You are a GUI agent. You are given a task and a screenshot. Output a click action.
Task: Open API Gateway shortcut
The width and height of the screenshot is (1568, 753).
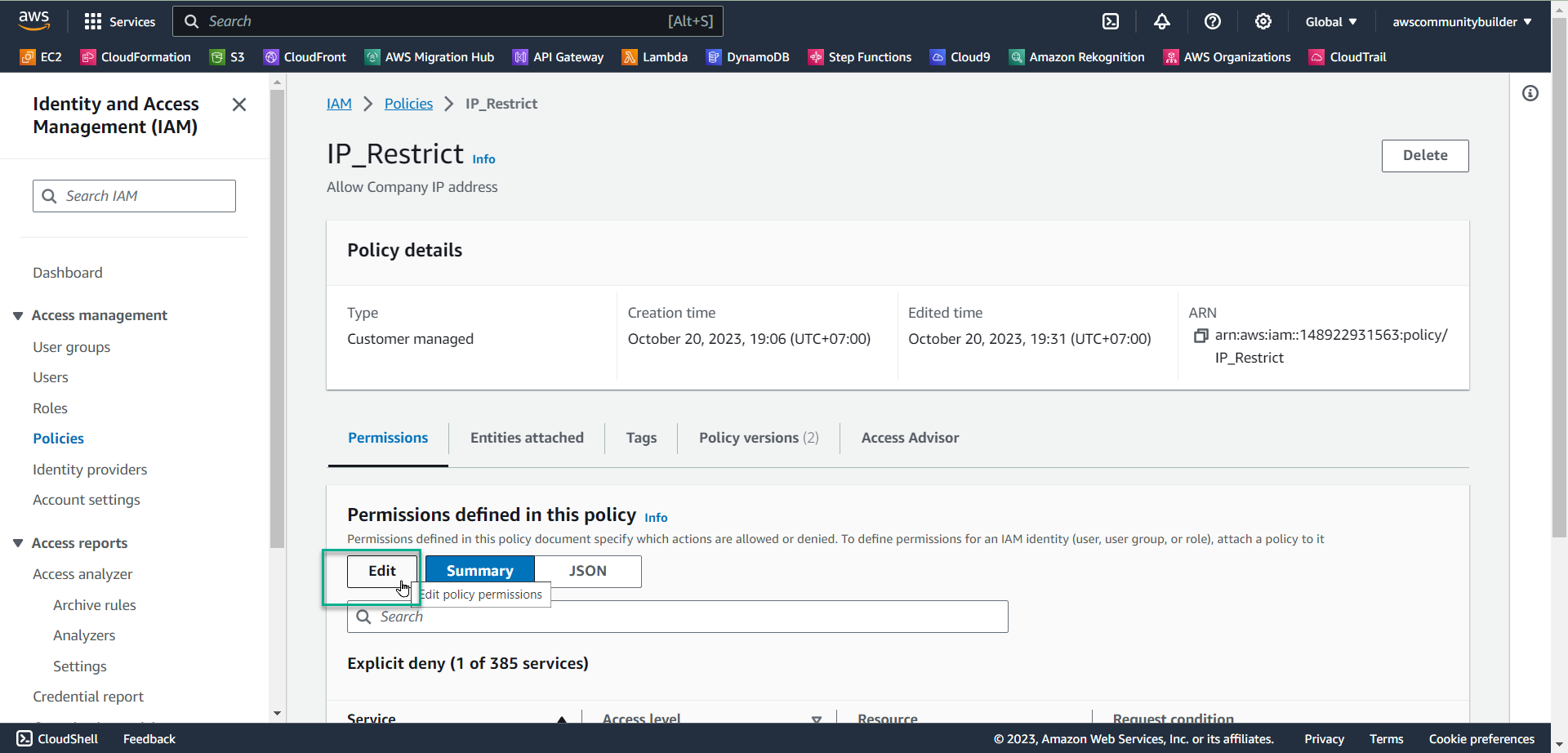tap(559, 57)
